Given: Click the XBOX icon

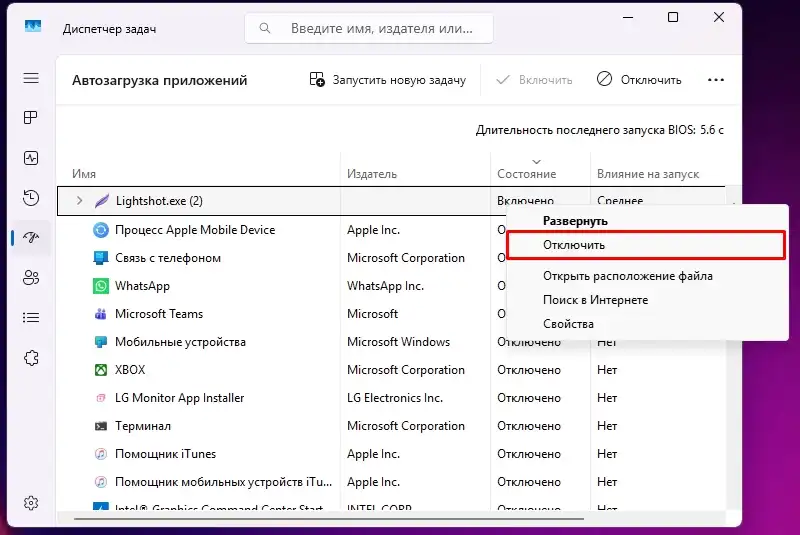Looking at the screenshot, I should [101, 370].
